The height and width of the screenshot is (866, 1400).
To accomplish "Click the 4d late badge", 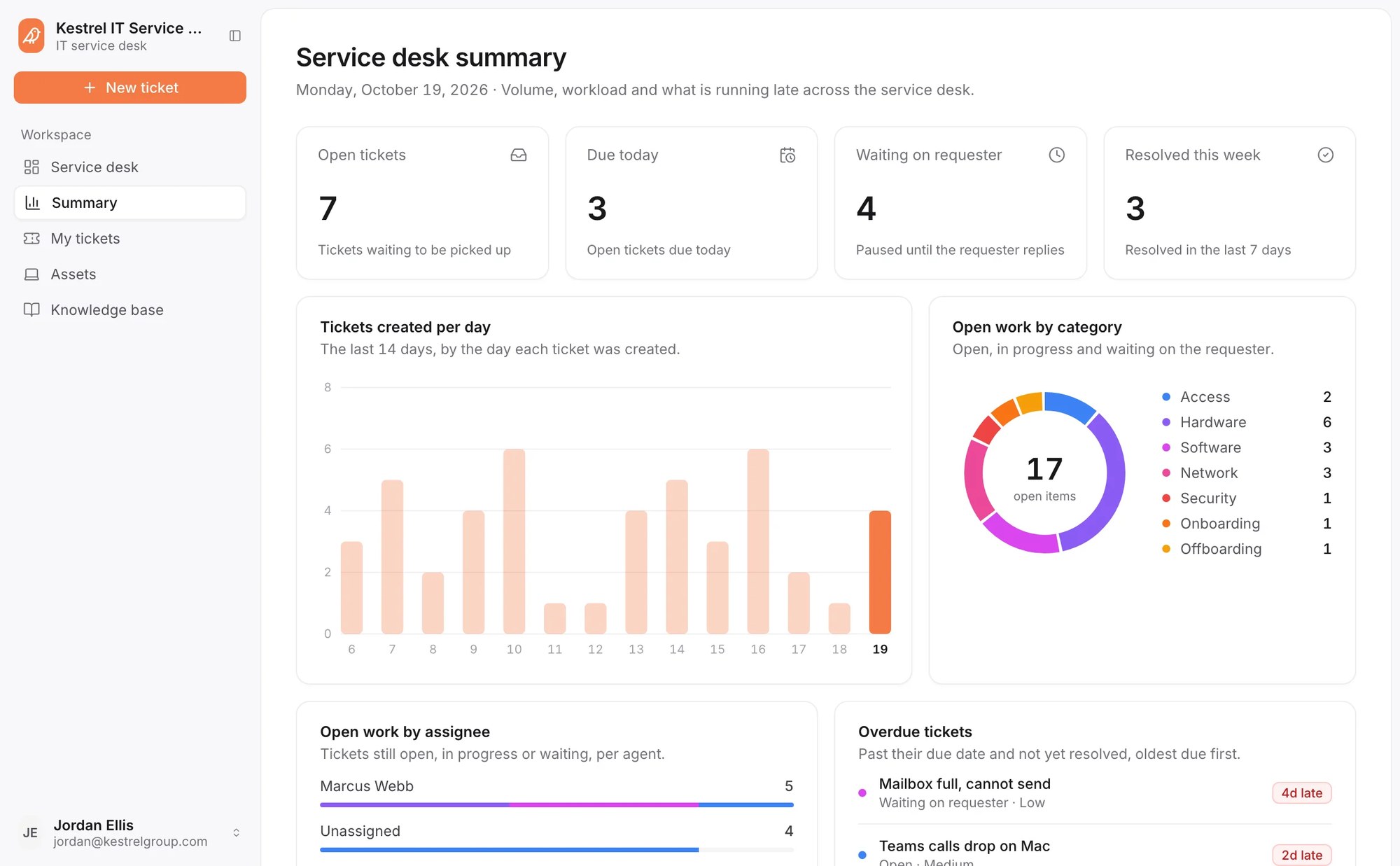I will [x=1302, y=793].
